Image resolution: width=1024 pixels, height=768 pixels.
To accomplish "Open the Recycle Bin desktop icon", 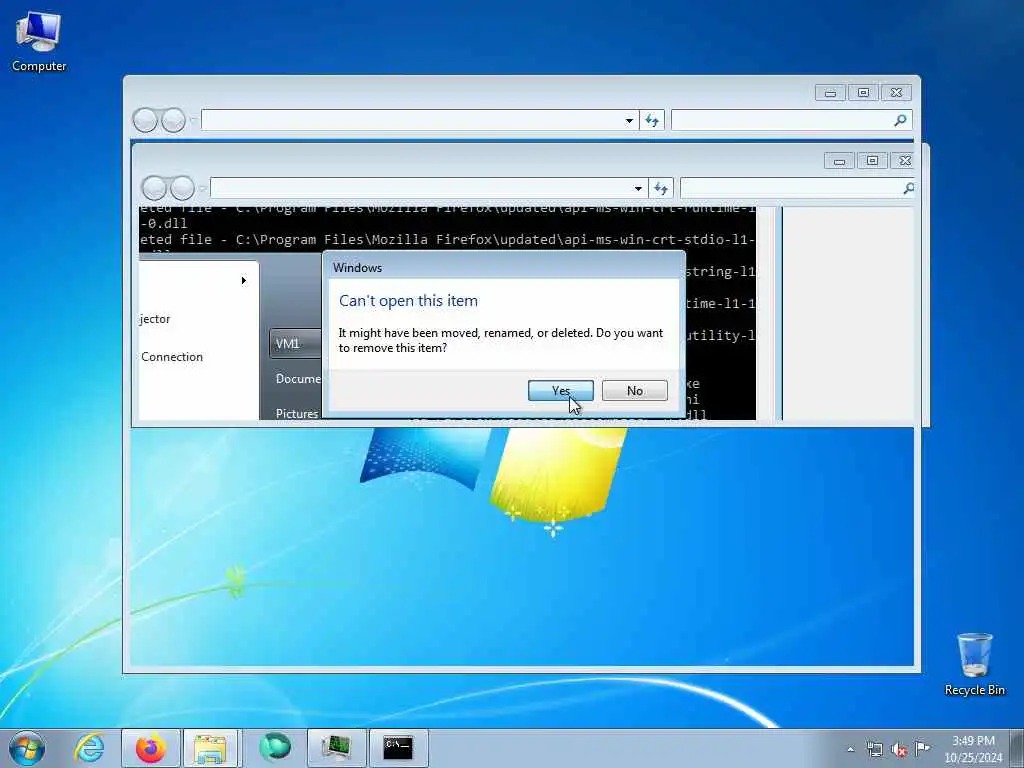I will click(974, 664).
